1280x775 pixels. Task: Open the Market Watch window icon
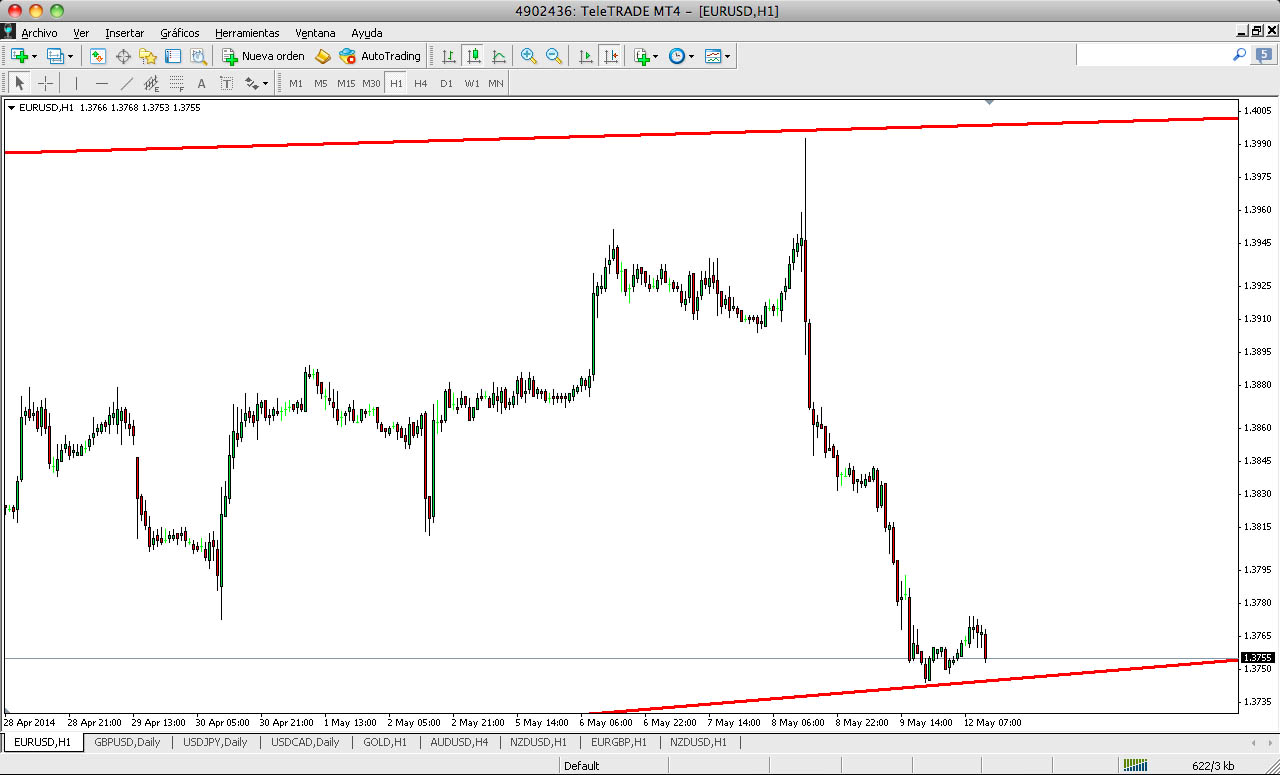click(x=98, y=56)
